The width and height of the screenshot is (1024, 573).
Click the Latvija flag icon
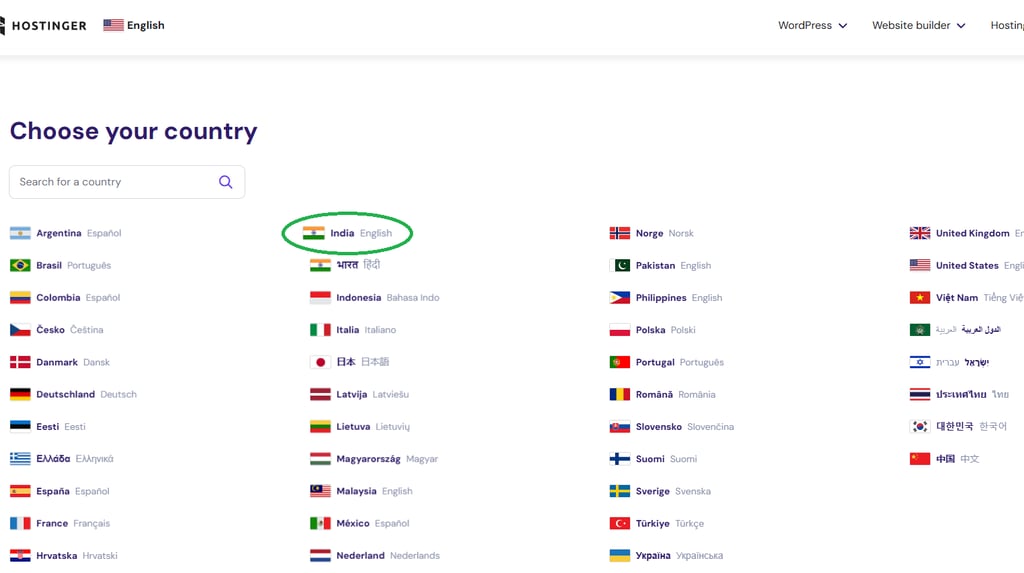320,394
